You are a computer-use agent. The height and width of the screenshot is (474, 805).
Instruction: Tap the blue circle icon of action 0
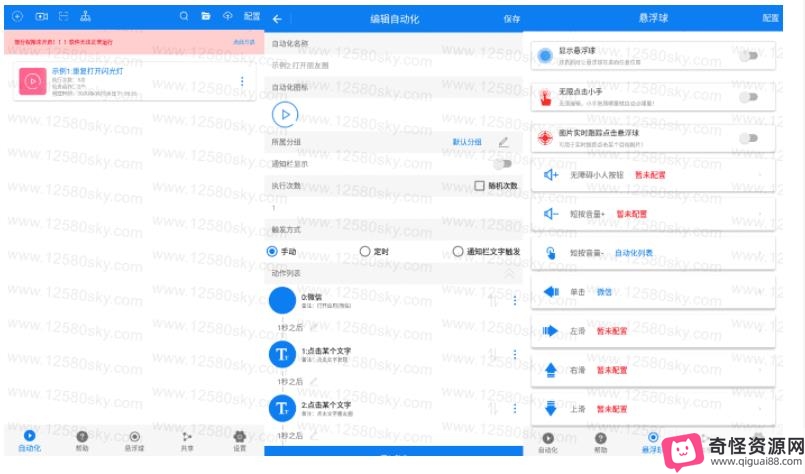point(282,300)
